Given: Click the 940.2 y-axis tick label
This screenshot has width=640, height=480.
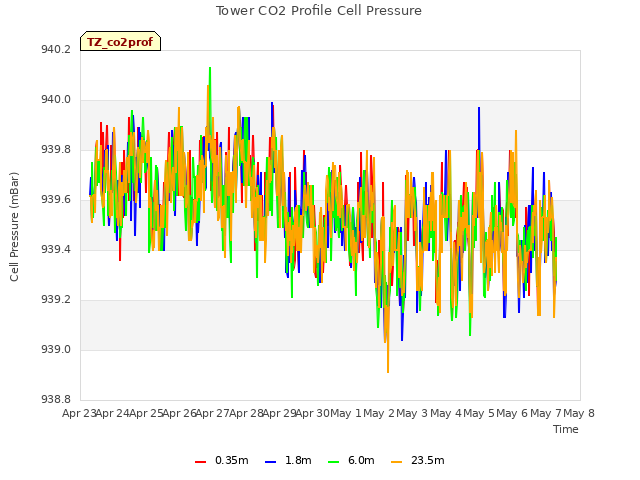Looking at the screenshot, I should coord(56,50).
